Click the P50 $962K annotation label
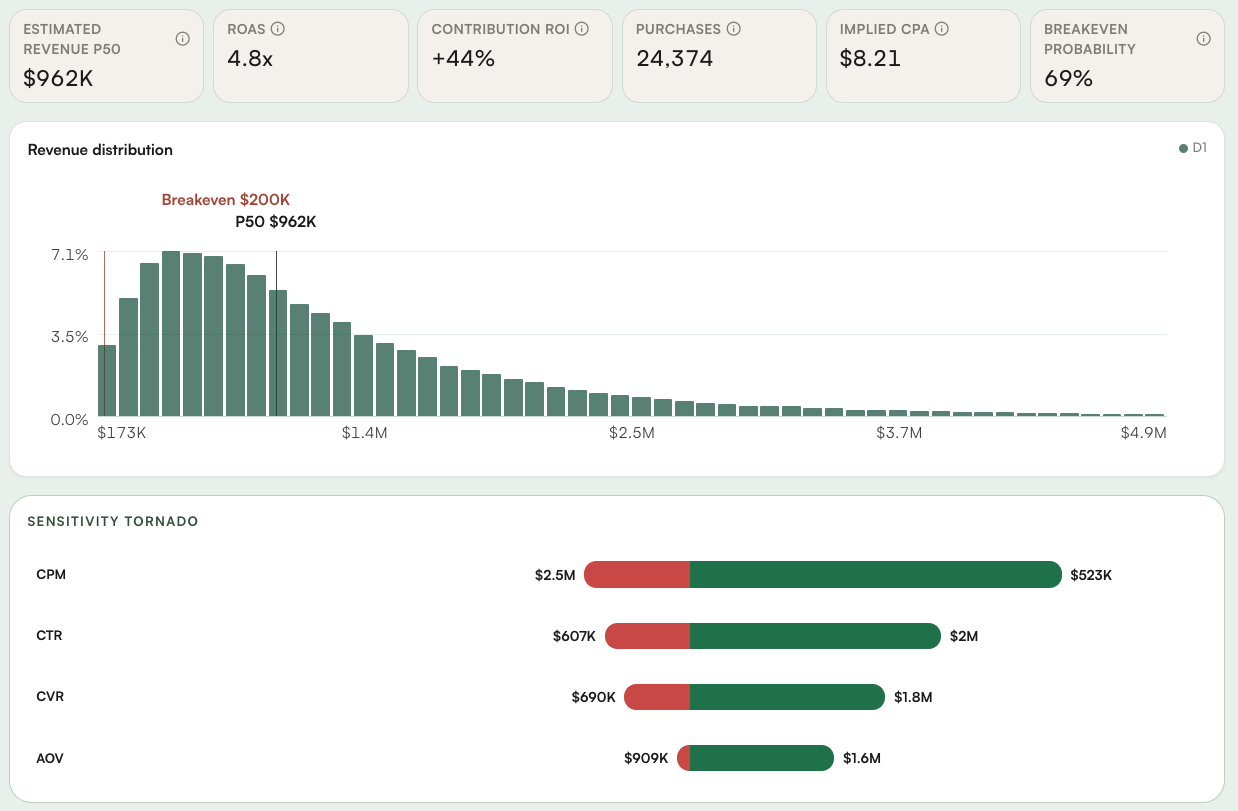The width and height of the screenshot is (1238, 811). click(x=276, y=222)
